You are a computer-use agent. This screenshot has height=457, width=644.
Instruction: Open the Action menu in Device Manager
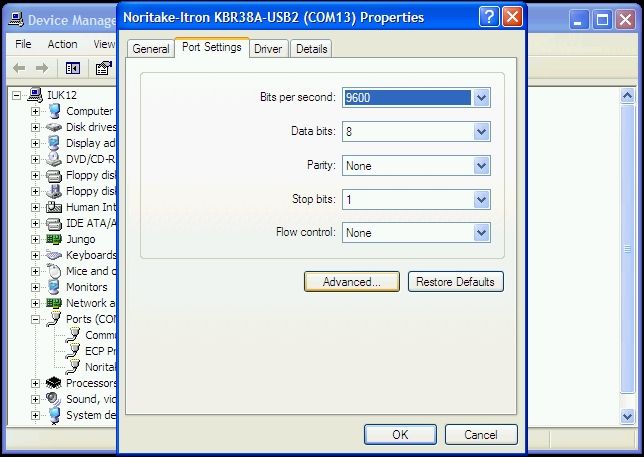coord(62,44)
